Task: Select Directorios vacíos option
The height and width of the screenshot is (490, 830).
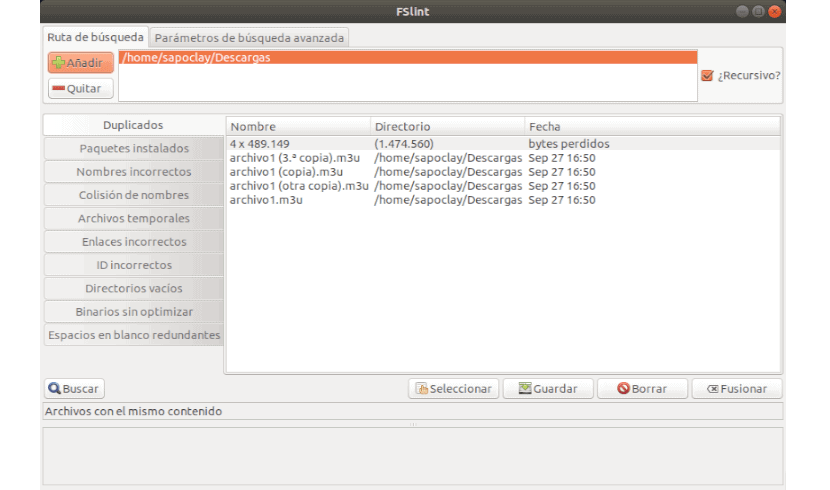Action: [134, 288]
